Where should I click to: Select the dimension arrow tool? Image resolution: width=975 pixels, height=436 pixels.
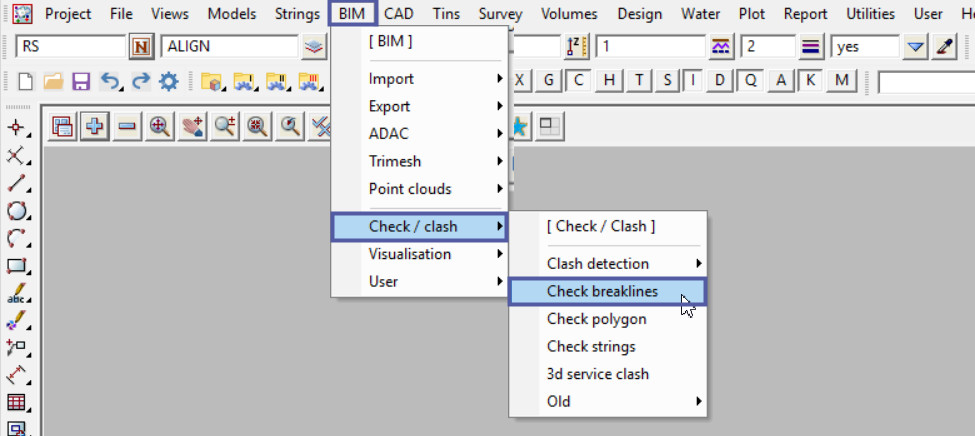17,375
